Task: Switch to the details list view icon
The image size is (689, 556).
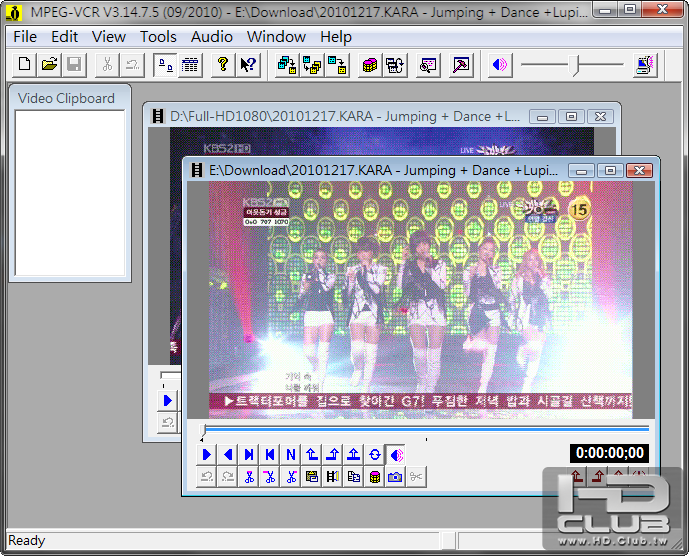Action: (190, 65)
